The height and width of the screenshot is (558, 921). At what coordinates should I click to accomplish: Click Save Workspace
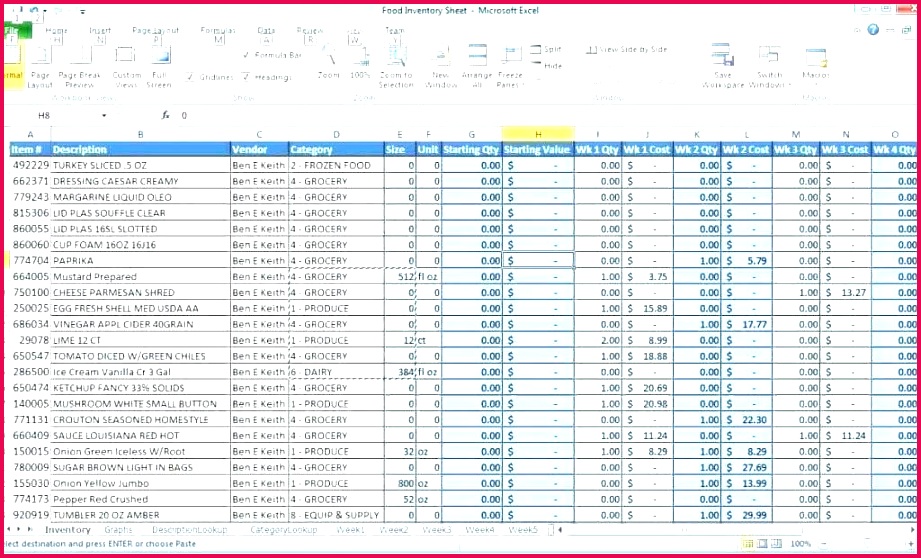pyautogui.click(x=723, y=66)
